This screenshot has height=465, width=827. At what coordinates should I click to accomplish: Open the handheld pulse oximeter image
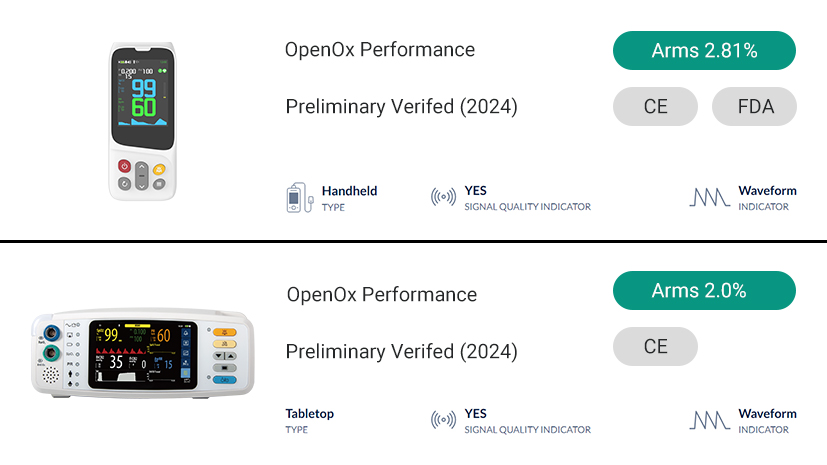143,120
